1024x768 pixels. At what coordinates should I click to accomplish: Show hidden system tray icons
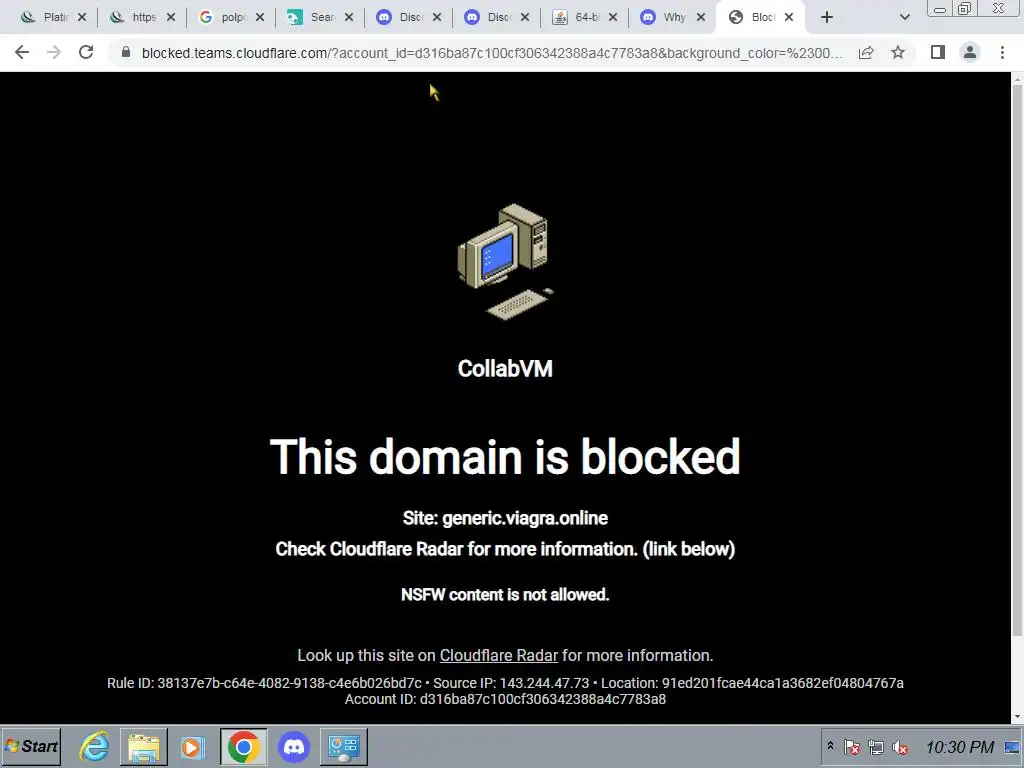[830, 745]
